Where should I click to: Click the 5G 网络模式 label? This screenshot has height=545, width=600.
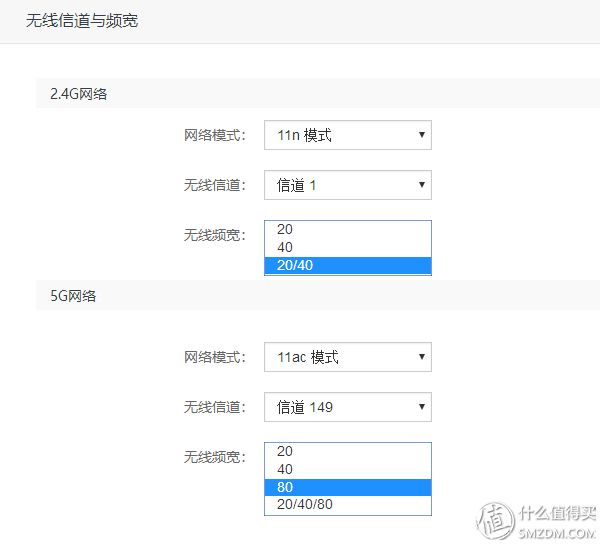[x=215, y=357]
